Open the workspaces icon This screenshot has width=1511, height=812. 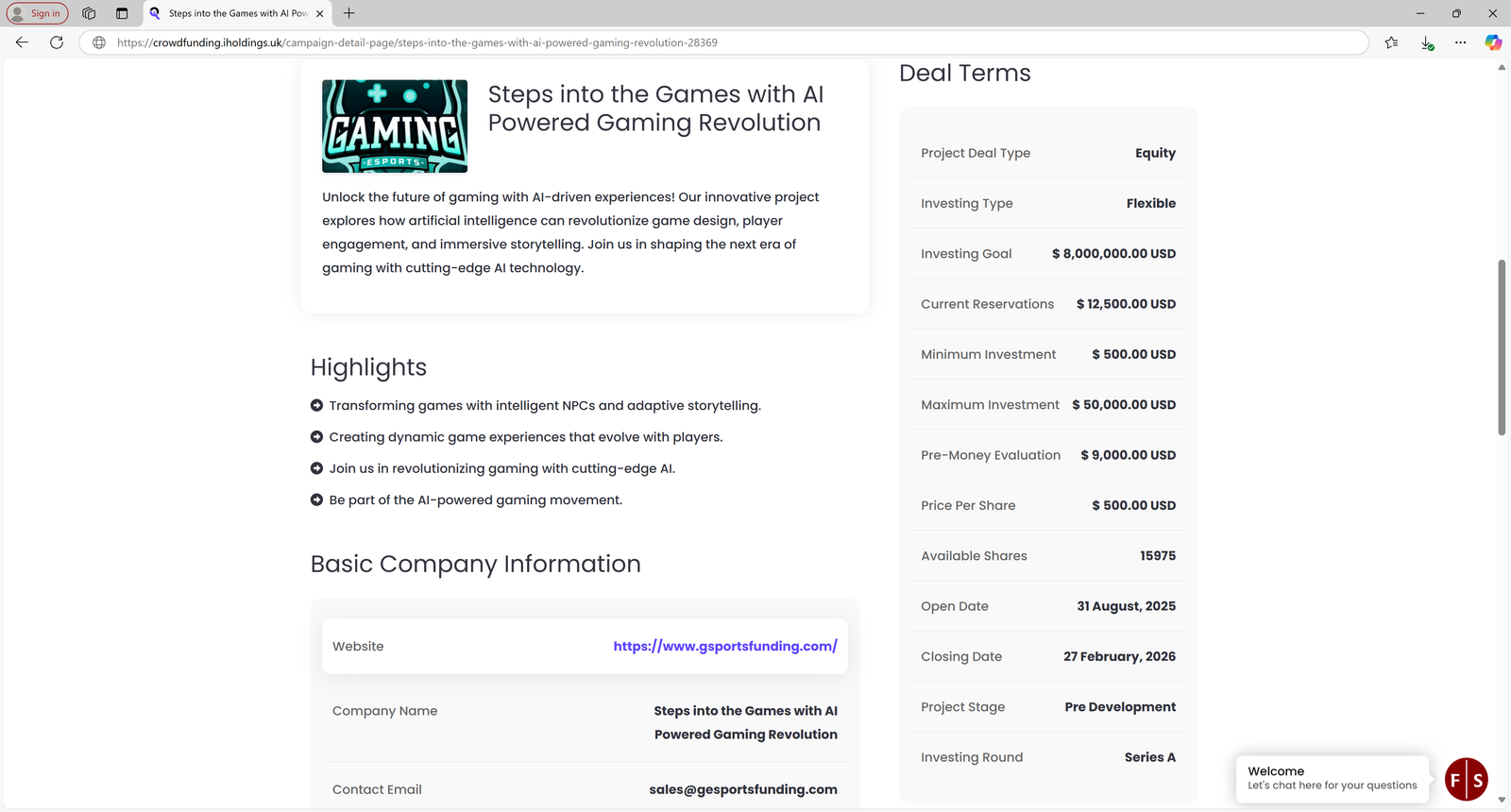89,13
